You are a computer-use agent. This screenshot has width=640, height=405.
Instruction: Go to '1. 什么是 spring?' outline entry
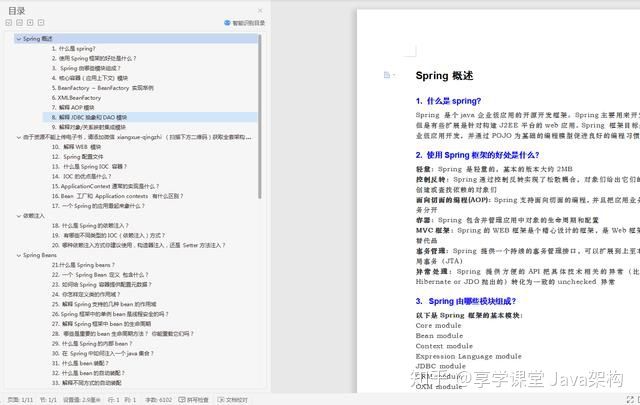point(73,49)
